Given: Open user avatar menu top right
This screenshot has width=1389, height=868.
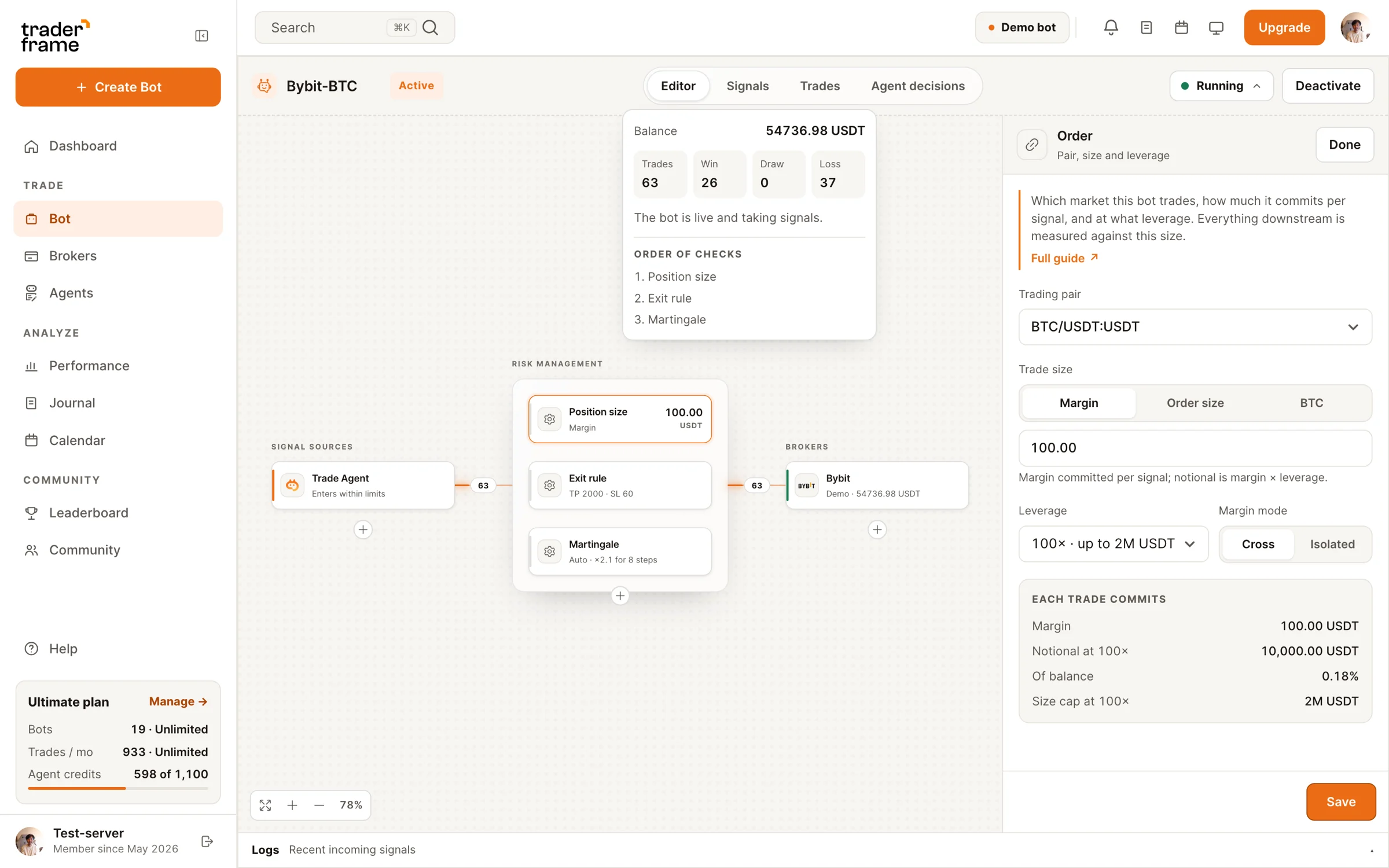Looking at the screenshot, I should (1355, 27).
